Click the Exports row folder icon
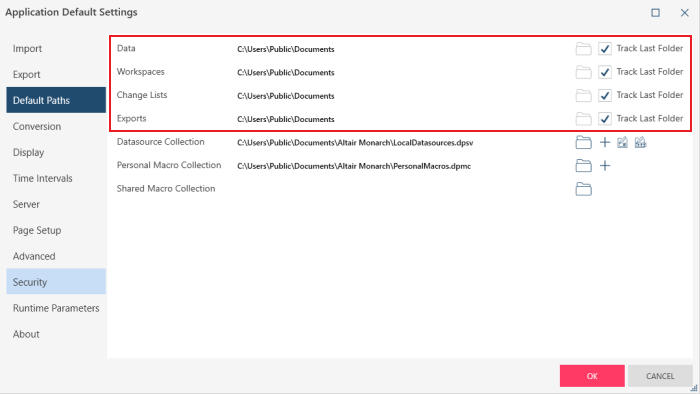 583,119
